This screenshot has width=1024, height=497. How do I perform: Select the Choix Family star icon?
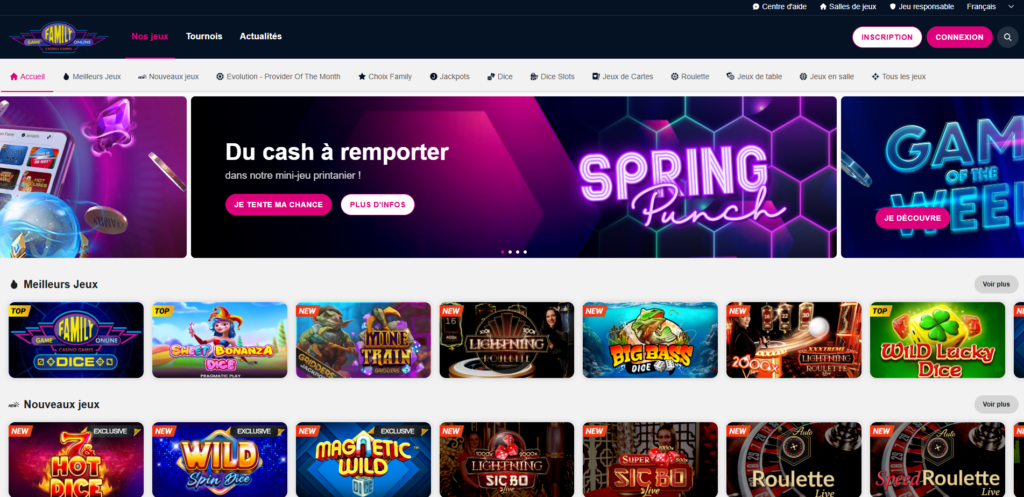click(x=362, y=76)
